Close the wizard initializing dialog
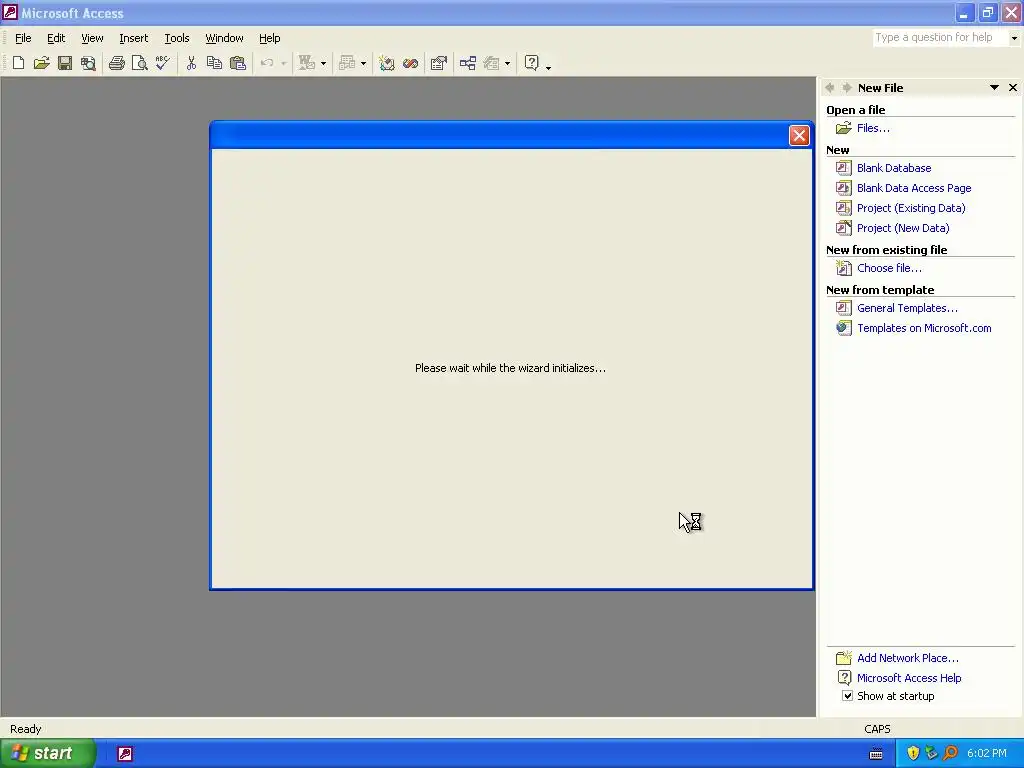The image size is (1024, 768). (799, 135)
